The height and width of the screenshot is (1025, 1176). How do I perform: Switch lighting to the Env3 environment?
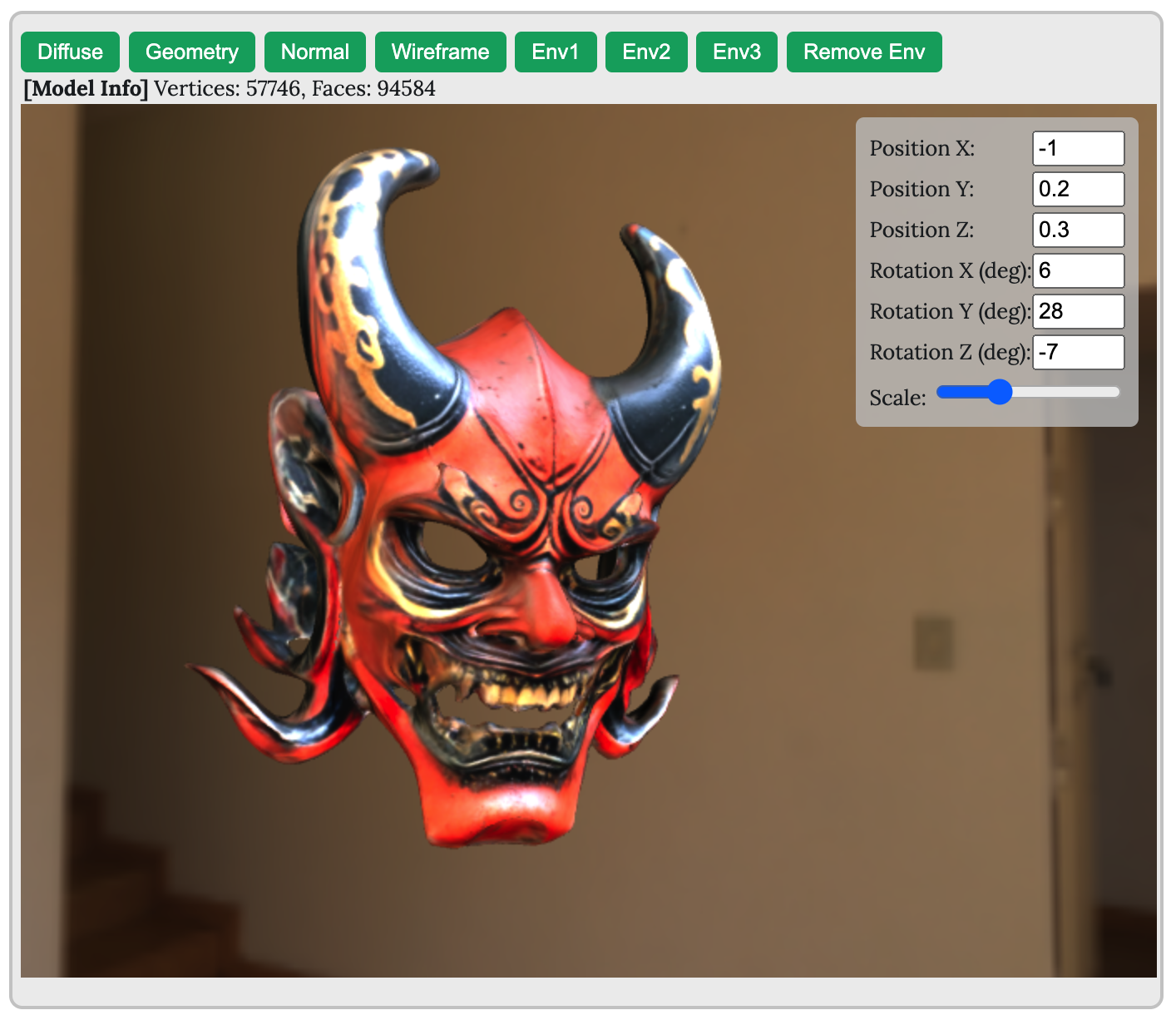(x=735, y=52)
